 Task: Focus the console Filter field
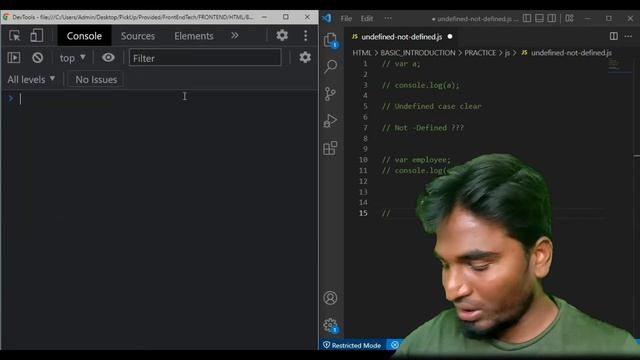pyautogui.click(x=205, y=58)
